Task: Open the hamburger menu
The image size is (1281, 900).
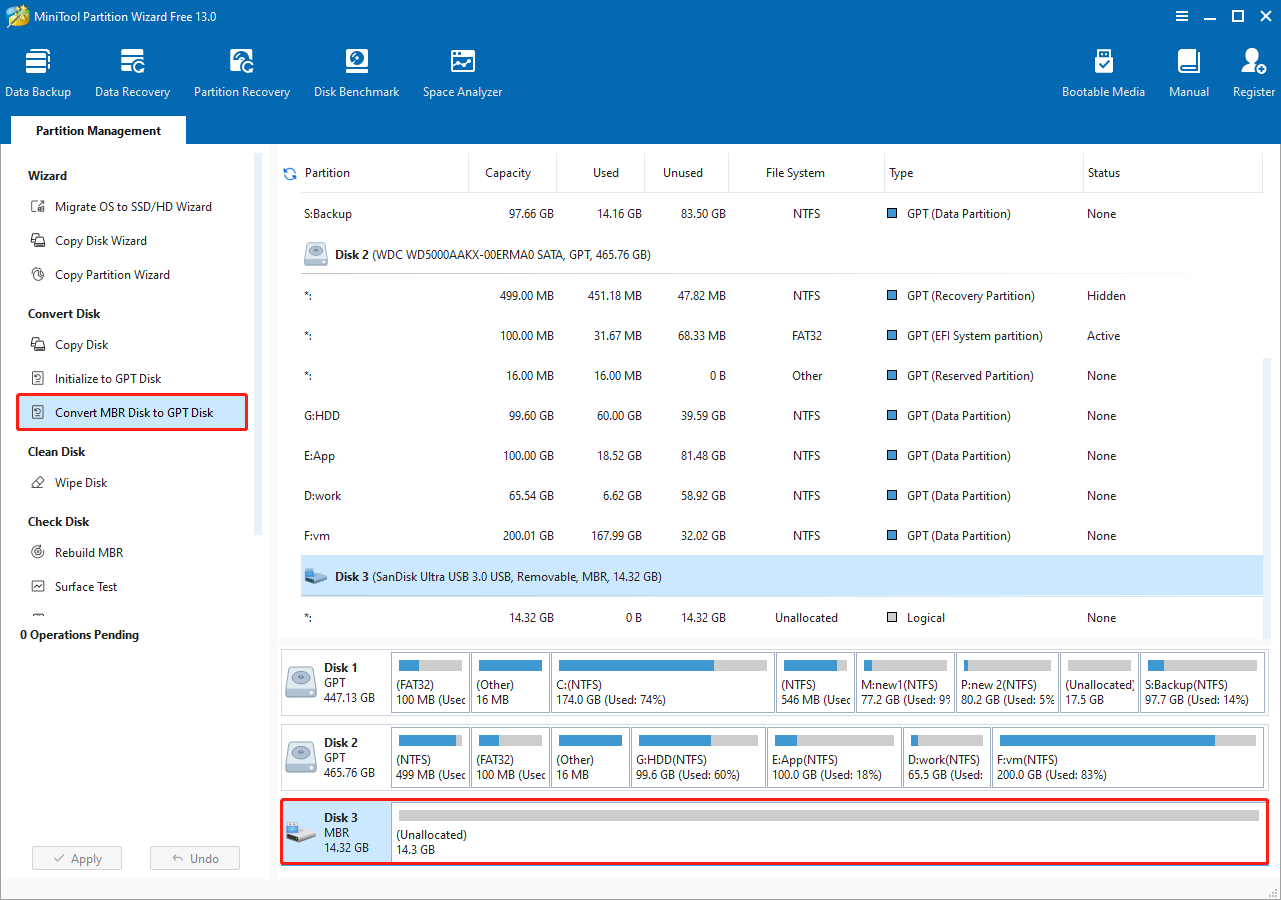Action: 1181,16
